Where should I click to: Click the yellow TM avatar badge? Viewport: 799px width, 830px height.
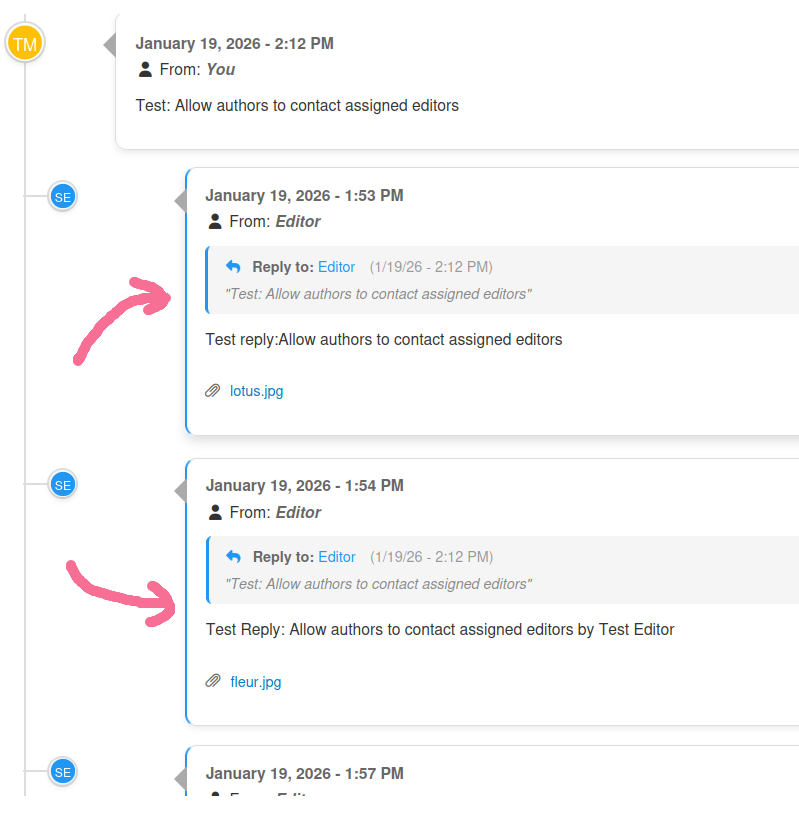(25, 44)
